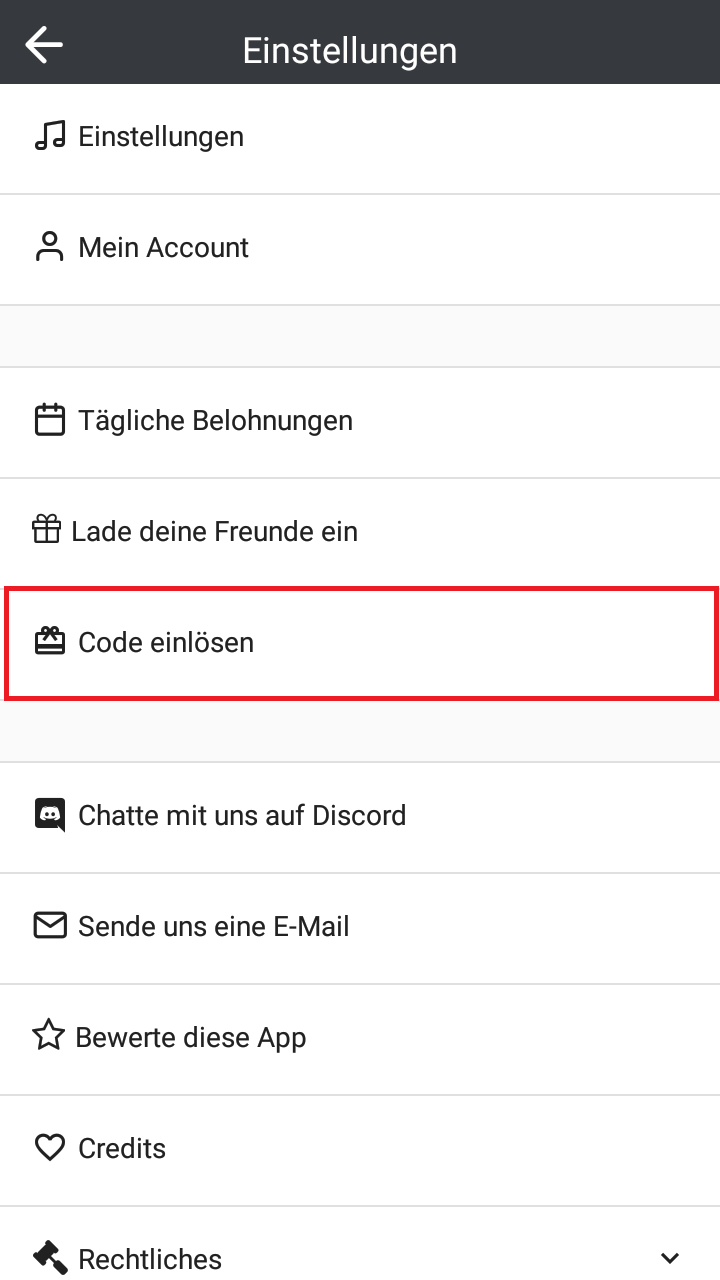Viewport: 720px width, 1280px height.
Task: Tap the present icon next to Code einlösen
Action: click(x=48, y=641)
